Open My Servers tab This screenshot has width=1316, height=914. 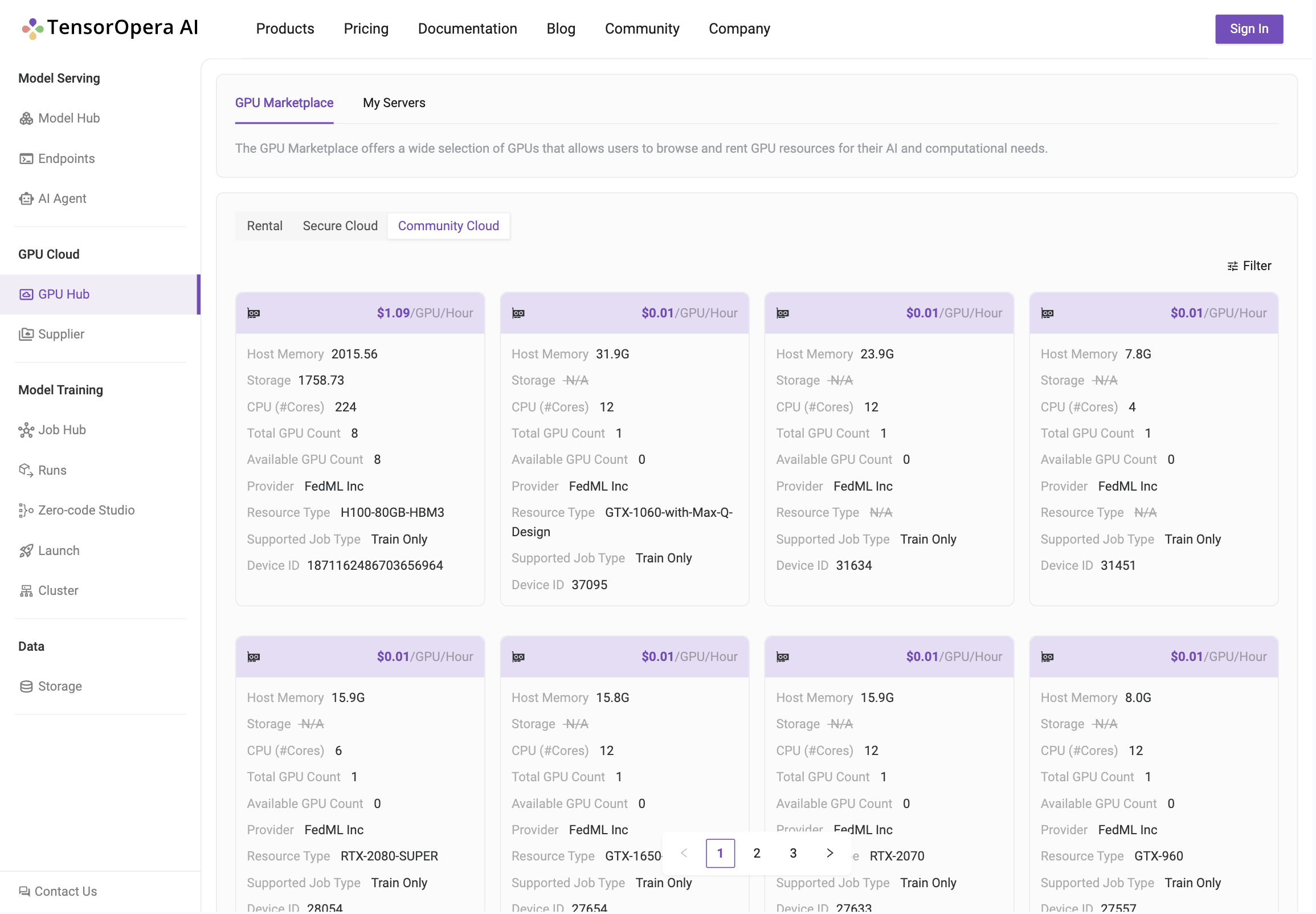(x=395, y=102)
